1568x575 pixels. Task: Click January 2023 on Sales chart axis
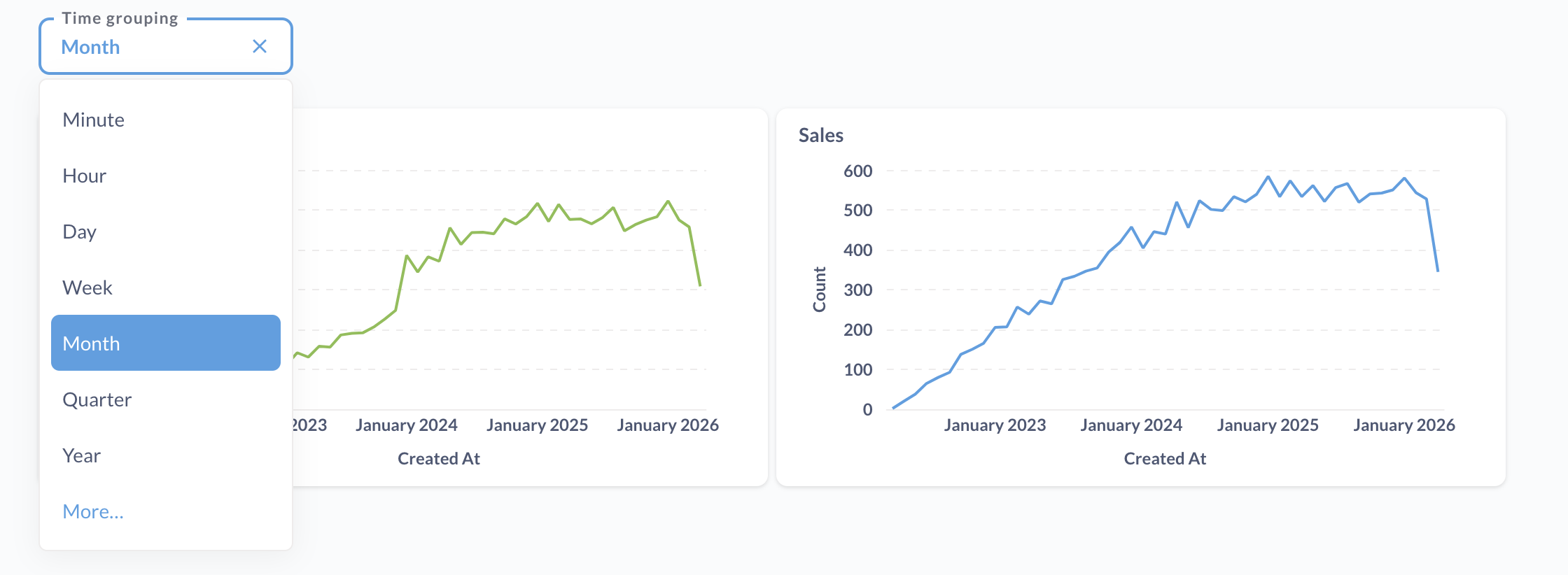pyautogui.click(x=995, y=425)
